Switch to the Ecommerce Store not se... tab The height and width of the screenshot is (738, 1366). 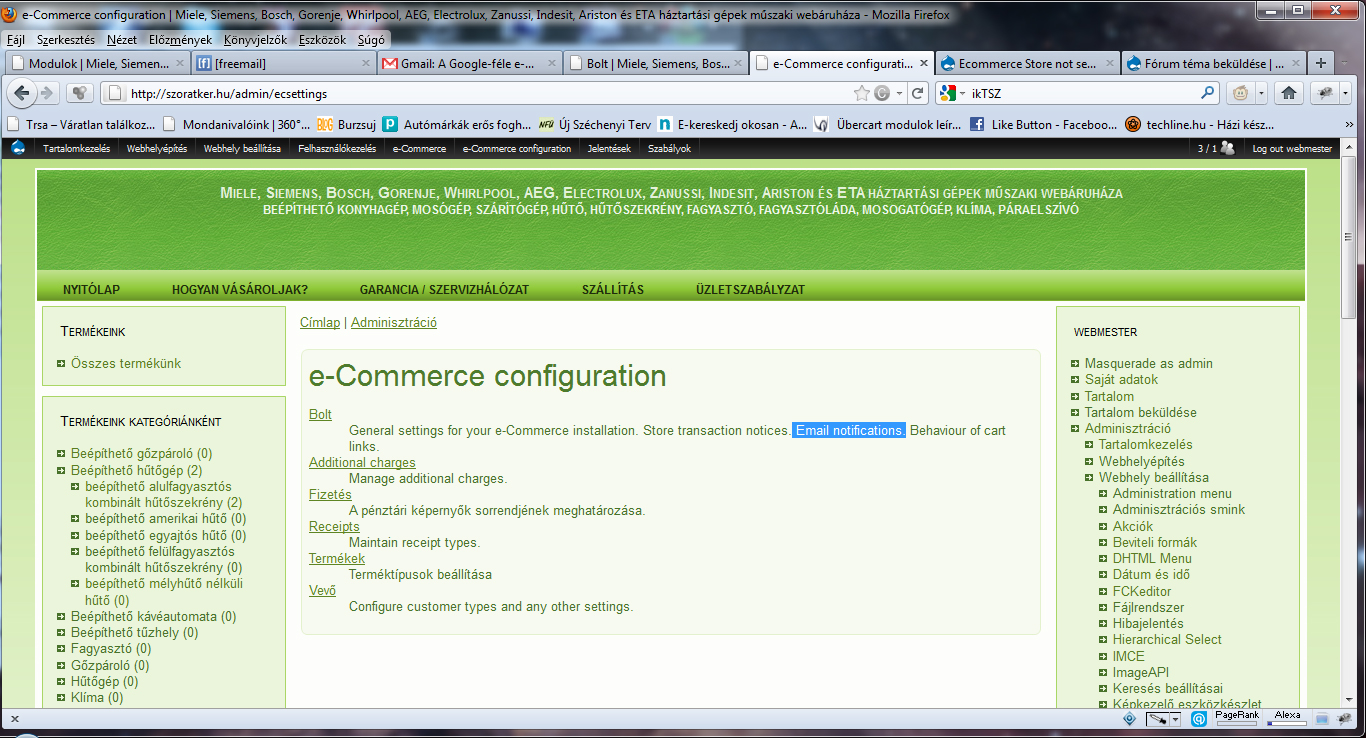1027,63
